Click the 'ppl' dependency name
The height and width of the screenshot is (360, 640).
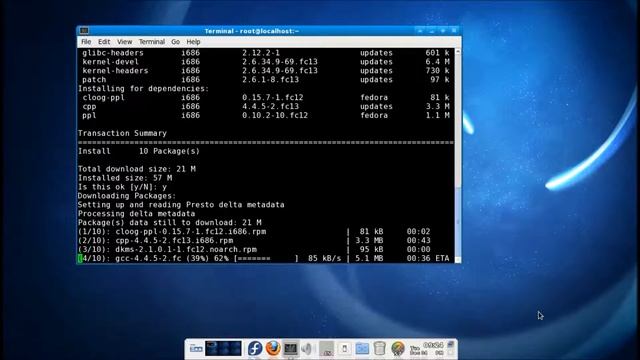pos(89,116)
